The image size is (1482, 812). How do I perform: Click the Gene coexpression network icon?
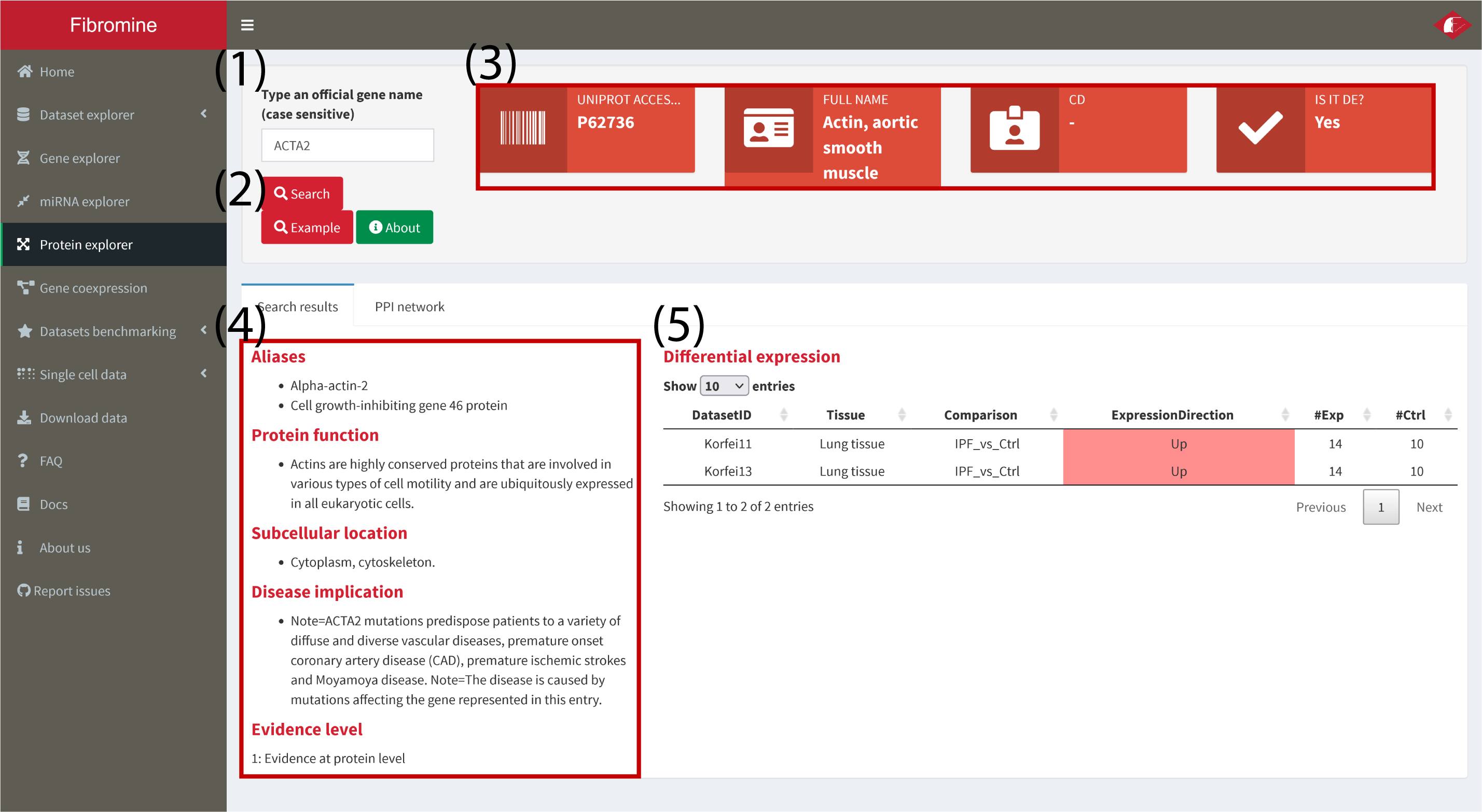pyautogui.click(x=25, y=288)
